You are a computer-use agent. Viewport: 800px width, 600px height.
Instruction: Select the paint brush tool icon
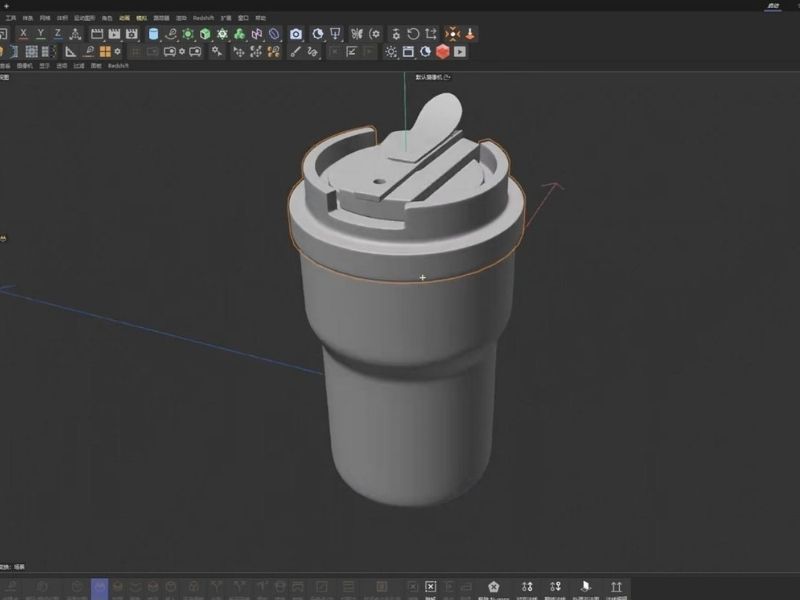tap(295, 52)
